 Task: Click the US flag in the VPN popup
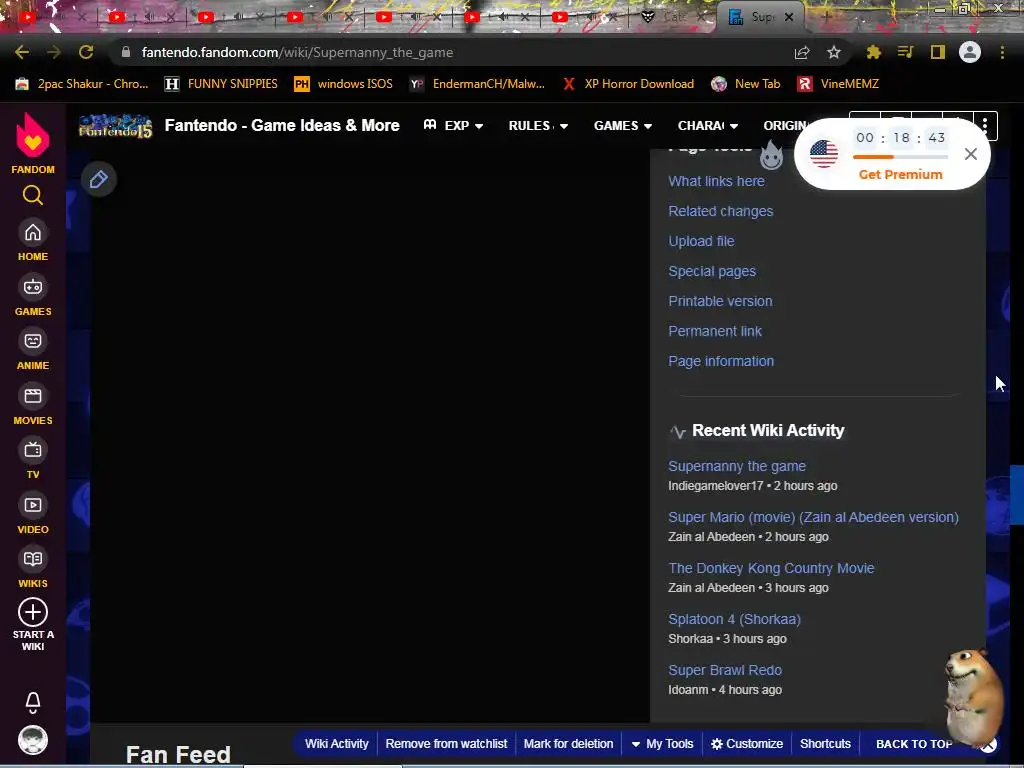point(824,154)
